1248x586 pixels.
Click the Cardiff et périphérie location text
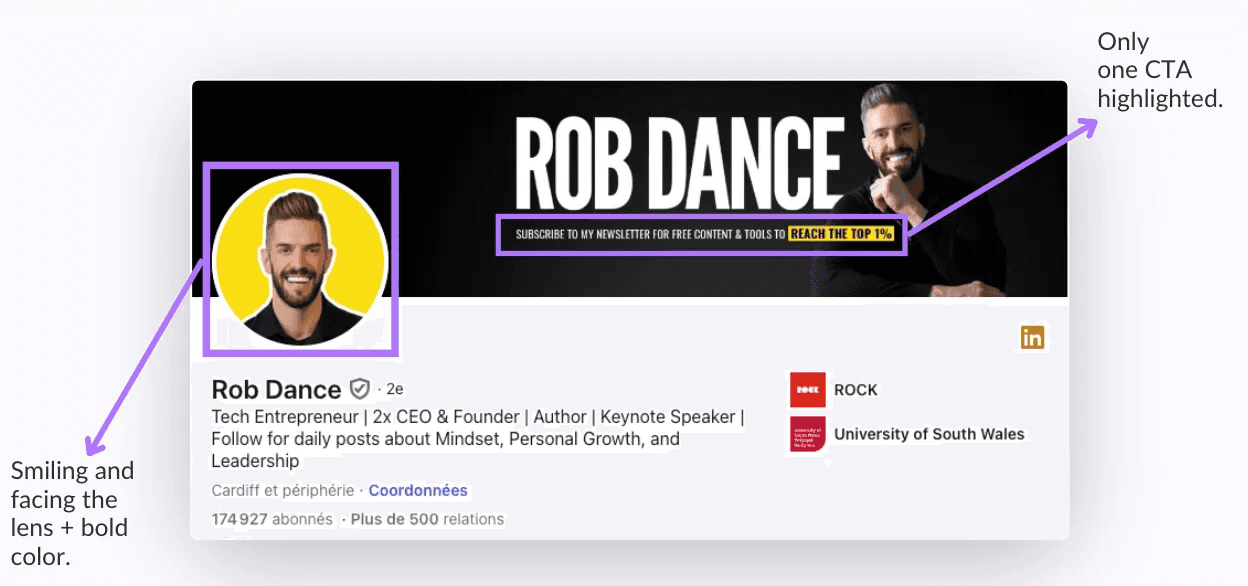[283, 491]
